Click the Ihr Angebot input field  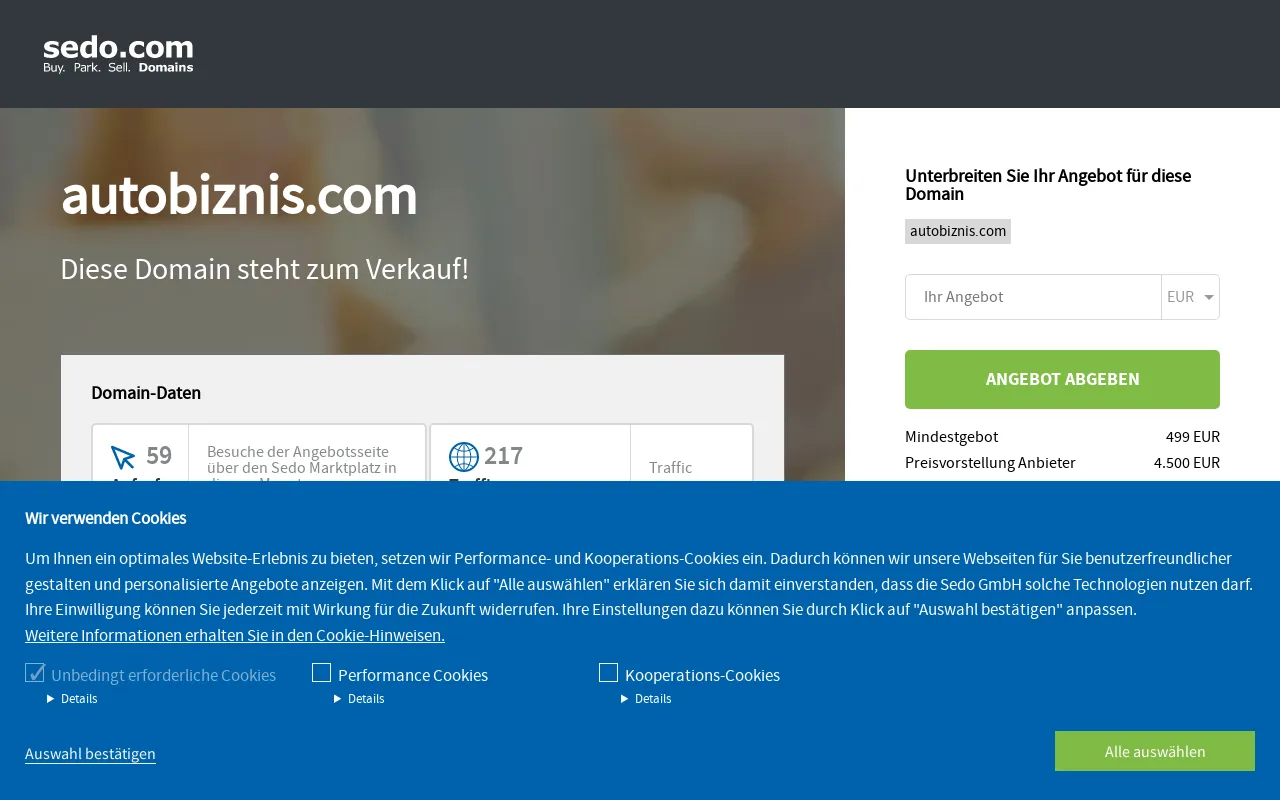click(x=1033, y=297)
